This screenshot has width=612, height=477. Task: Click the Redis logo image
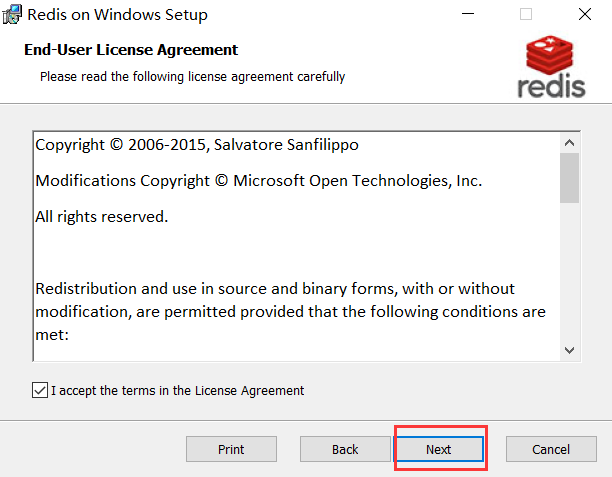pyautogui.click(x=551, y=66)
